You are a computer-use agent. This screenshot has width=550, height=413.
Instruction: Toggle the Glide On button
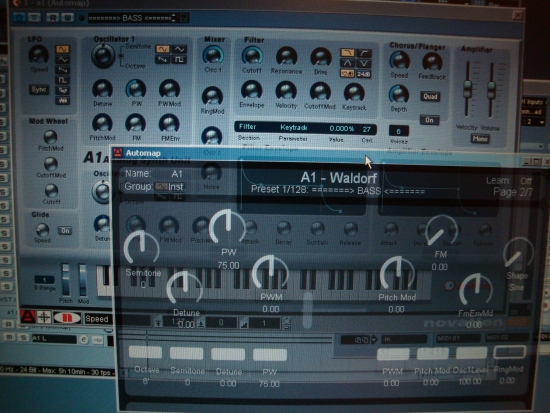pos(65,231)
